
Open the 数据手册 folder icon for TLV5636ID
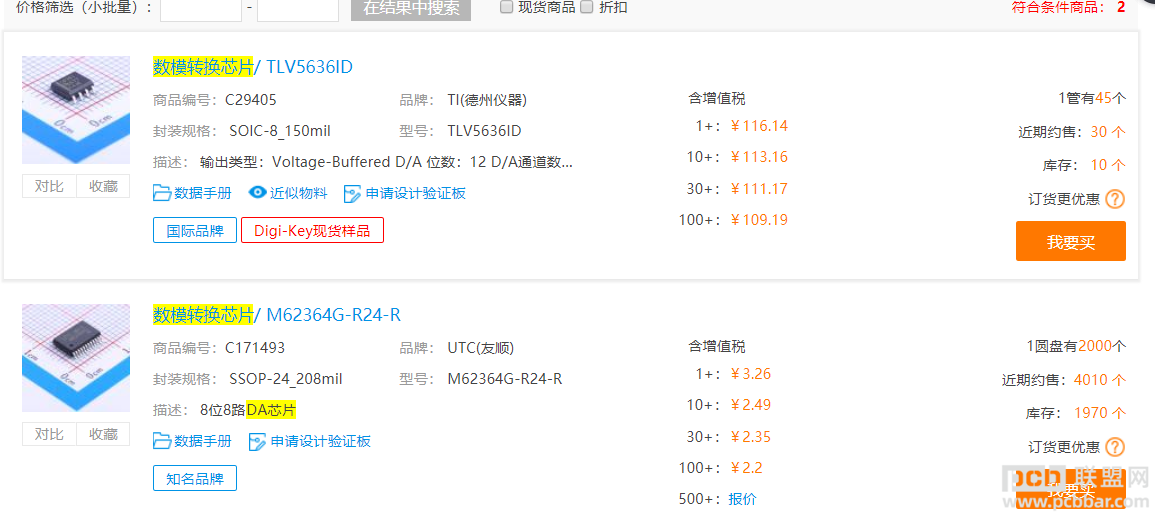[x=161, y=193]
